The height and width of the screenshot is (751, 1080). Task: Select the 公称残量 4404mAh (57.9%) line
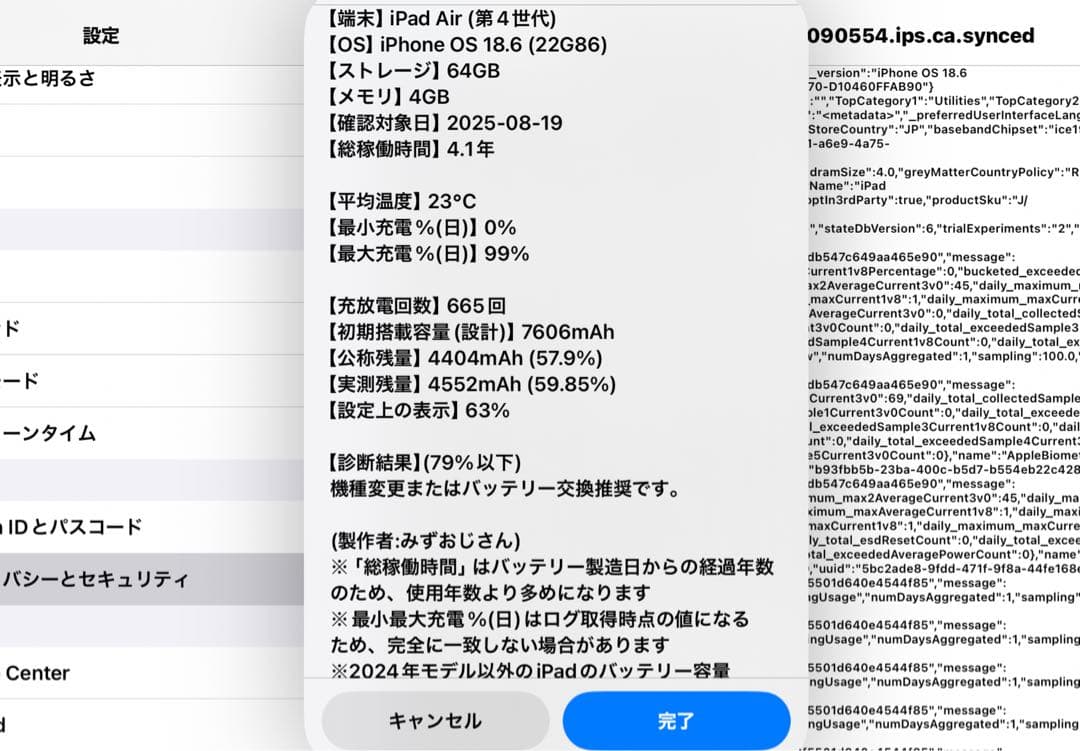465,359
